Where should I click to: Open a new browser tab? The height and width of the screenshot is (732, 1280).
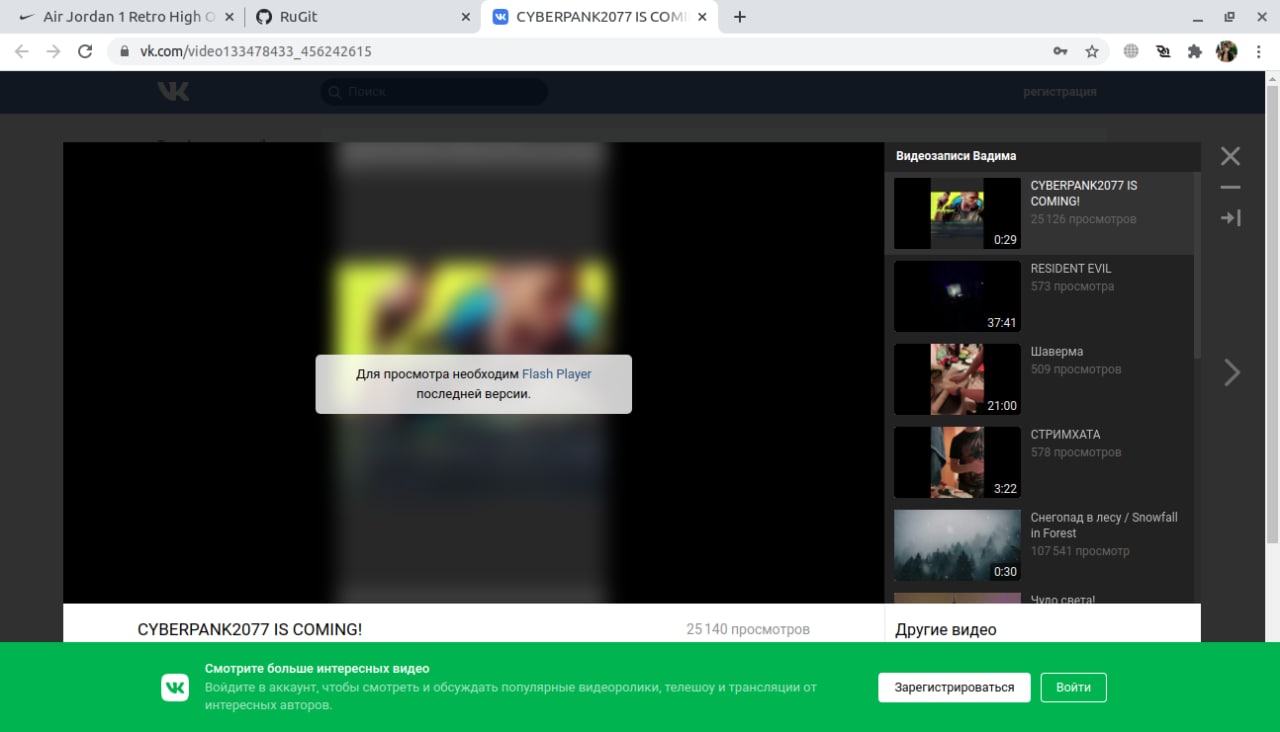740,17
